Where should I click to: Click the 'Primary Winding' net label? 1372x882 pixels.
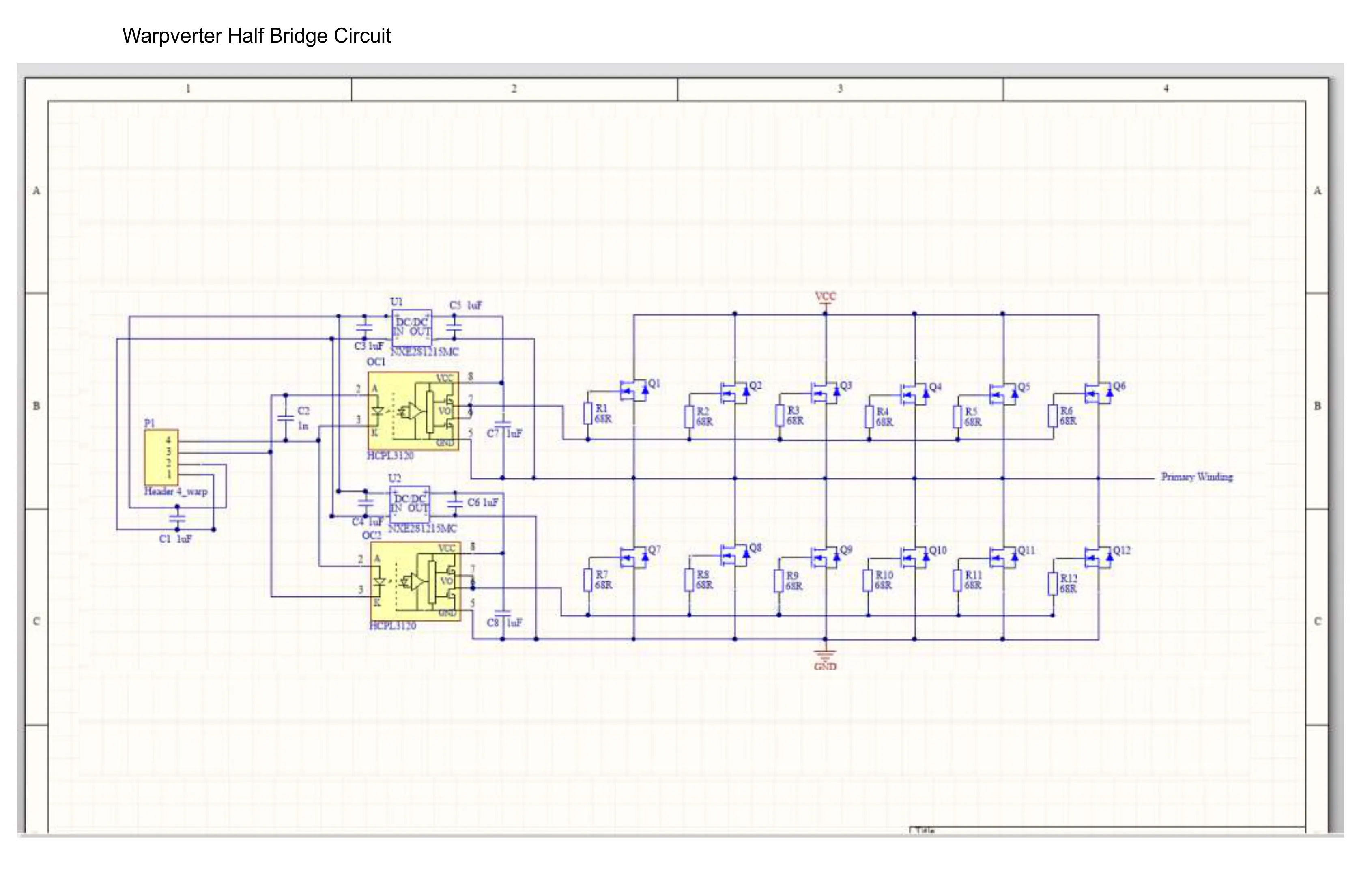coord(1197,477)
